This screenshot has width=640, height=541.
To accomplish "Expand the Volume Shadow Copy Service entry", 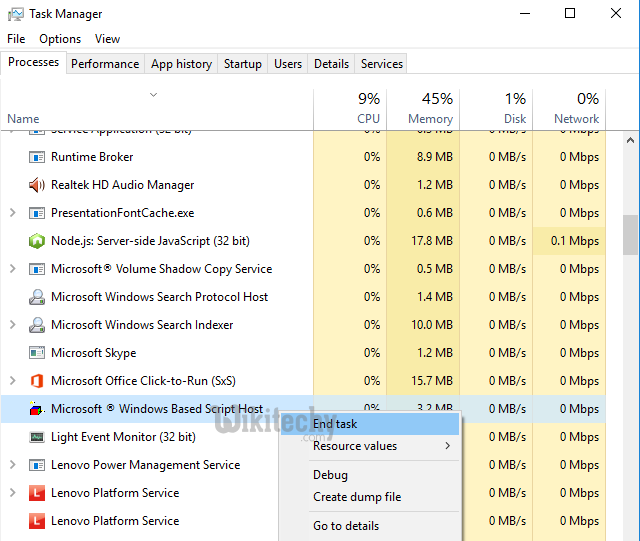I will [x=12, y=269].
